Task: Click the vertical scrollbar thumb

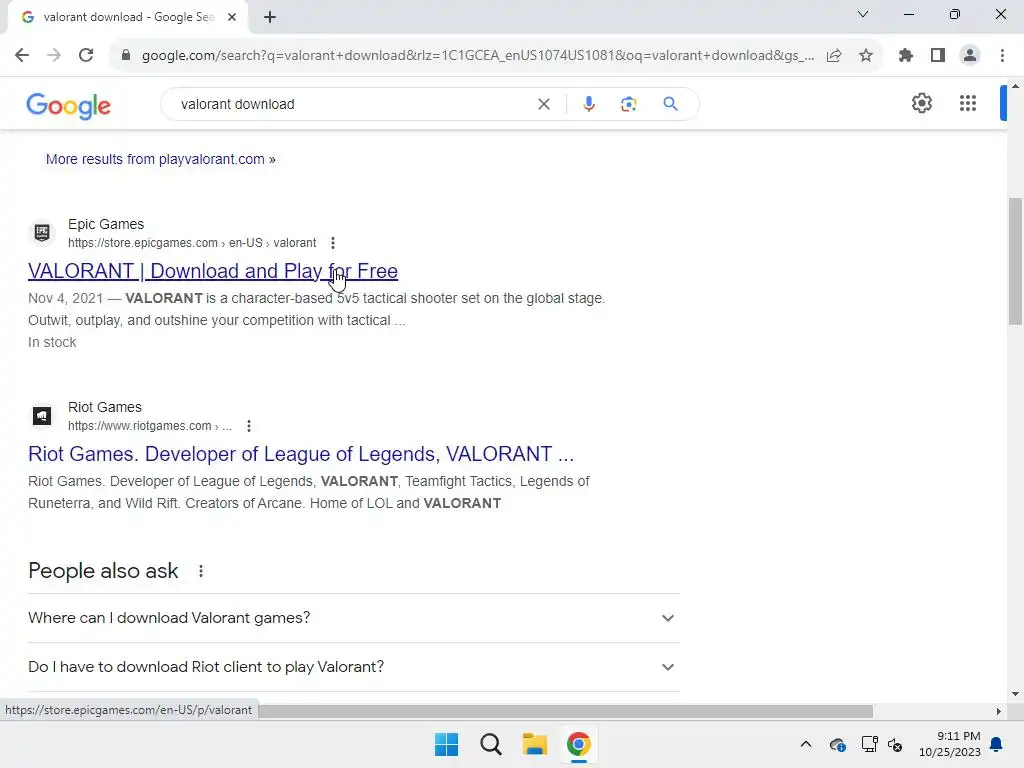Action: 1015,261
